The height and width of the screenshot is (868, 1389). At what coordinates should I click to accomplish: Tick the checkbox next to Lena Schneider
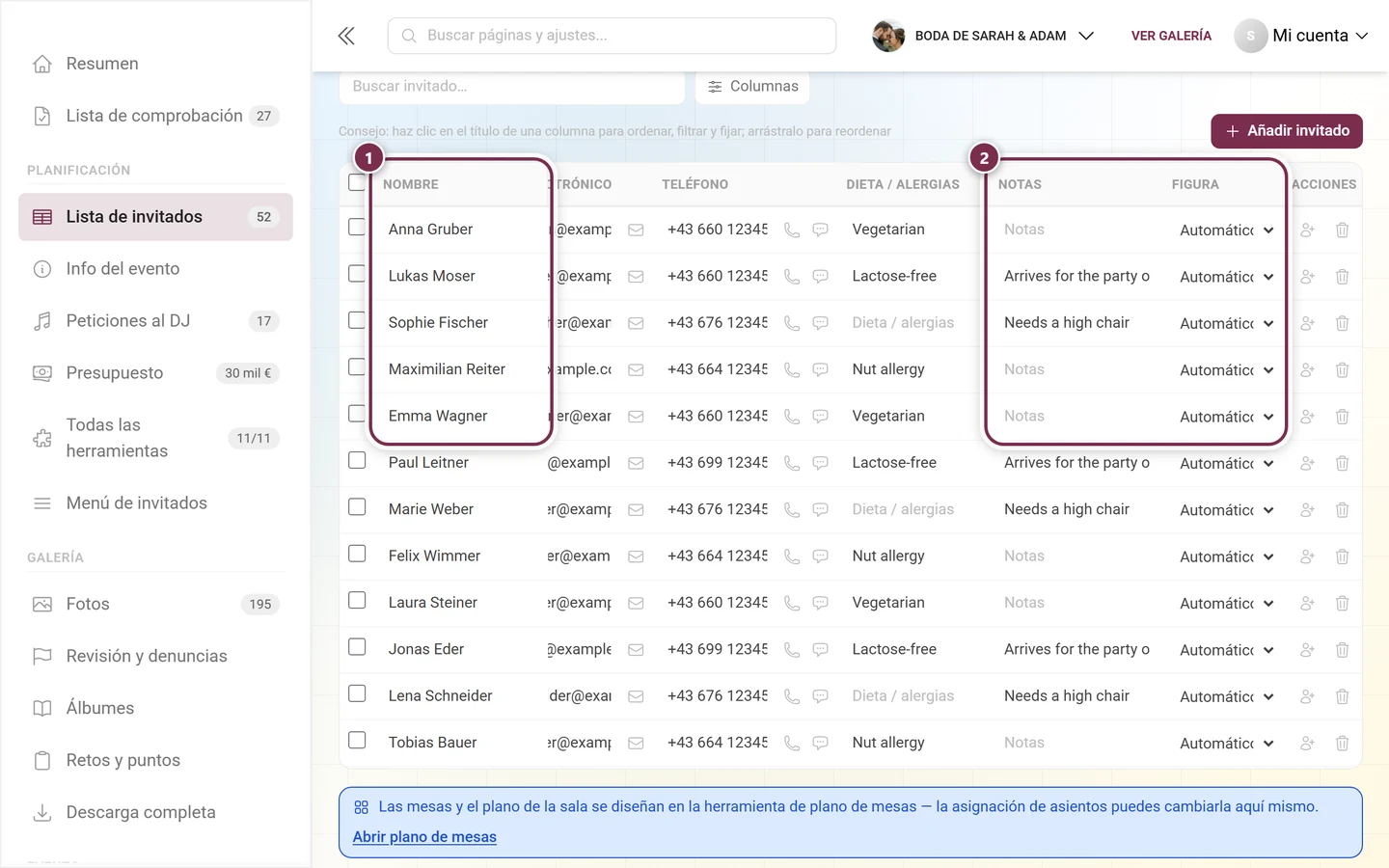(357, 693)
